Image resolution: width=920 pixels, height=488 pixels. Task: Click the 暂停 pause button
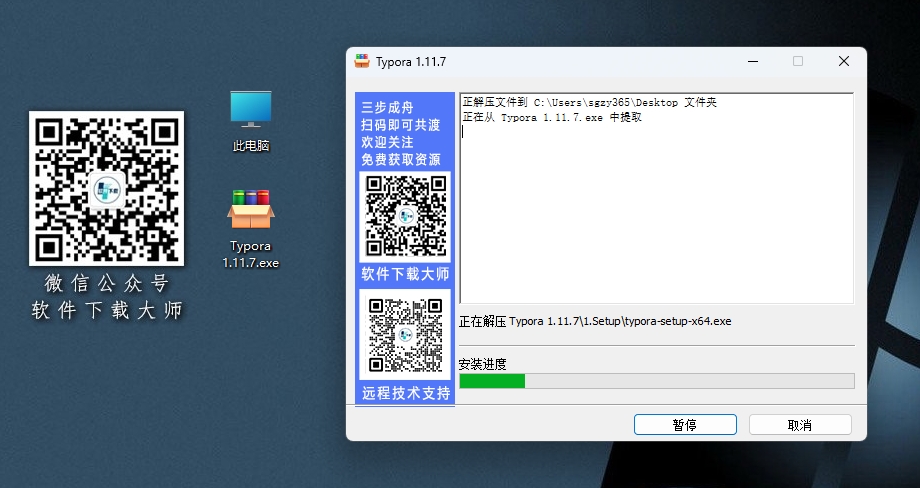[685, 425]
